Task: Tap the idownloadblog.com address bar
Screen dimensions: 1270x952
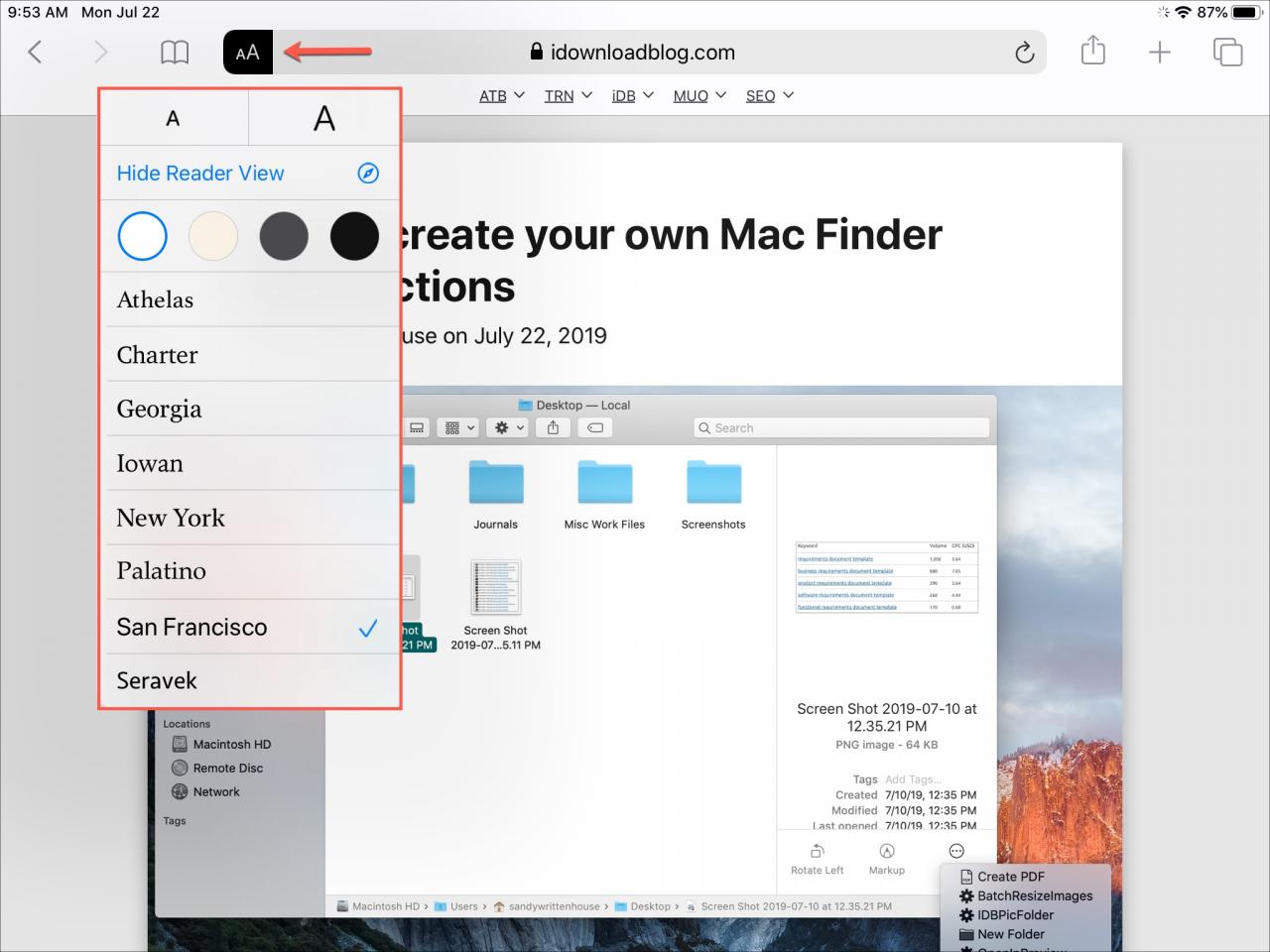Action: (635, 52)
